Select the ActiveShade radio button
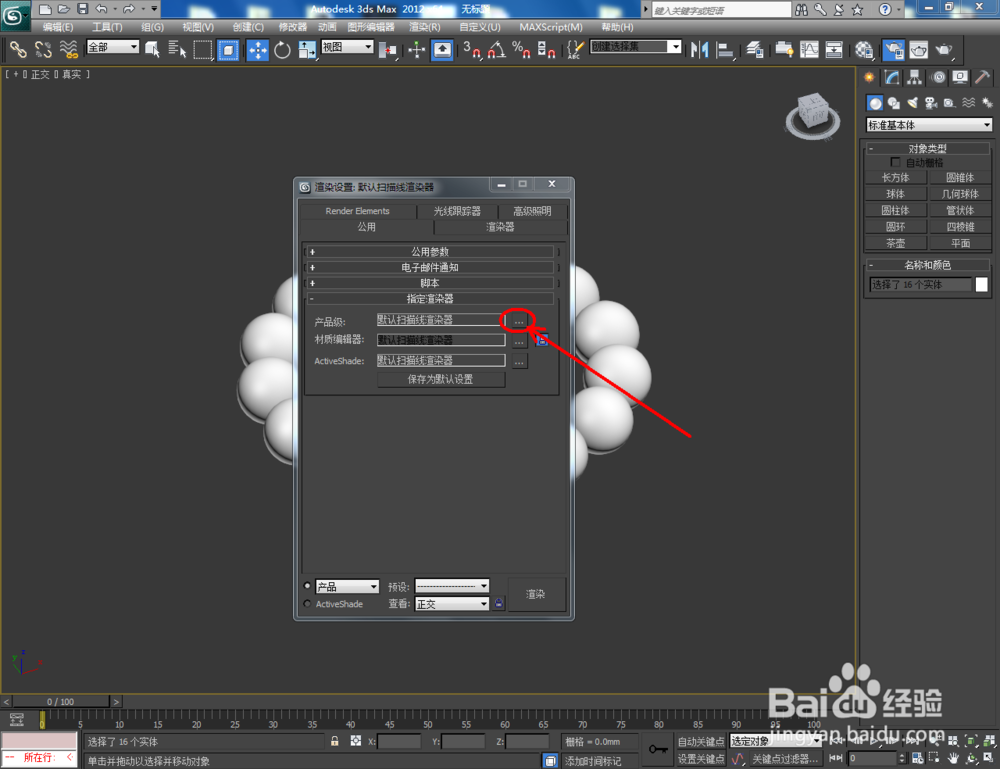The image size is (1000, 769). (309, 604)
